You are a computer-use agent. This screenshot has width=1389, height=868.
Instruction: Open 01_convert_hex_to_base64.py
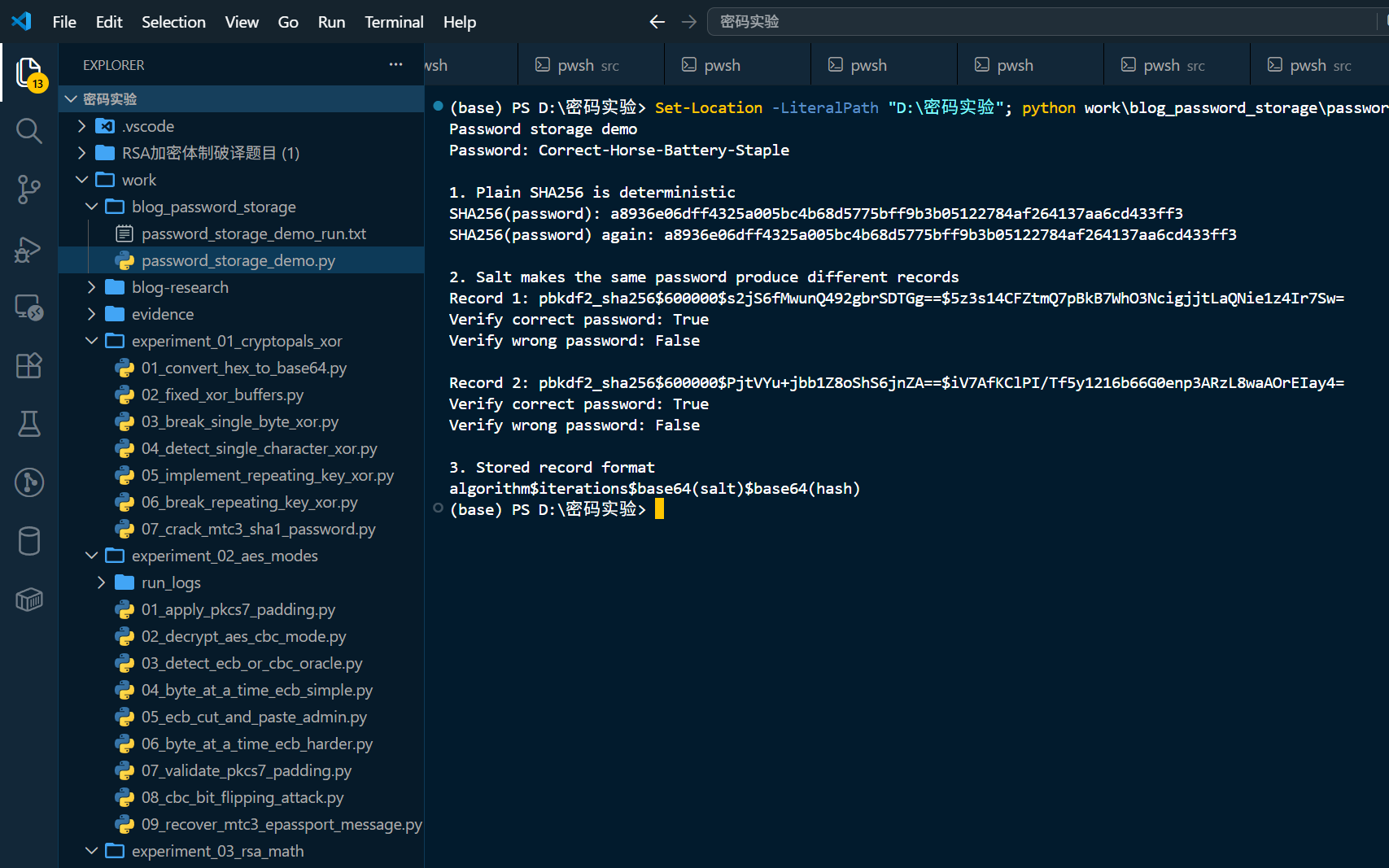pos(242,368)
